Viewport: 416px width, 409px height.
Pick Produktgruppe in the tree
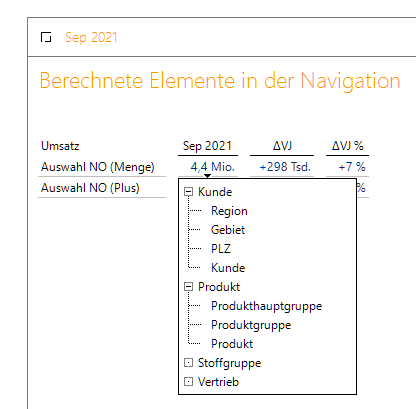point(251,325)
